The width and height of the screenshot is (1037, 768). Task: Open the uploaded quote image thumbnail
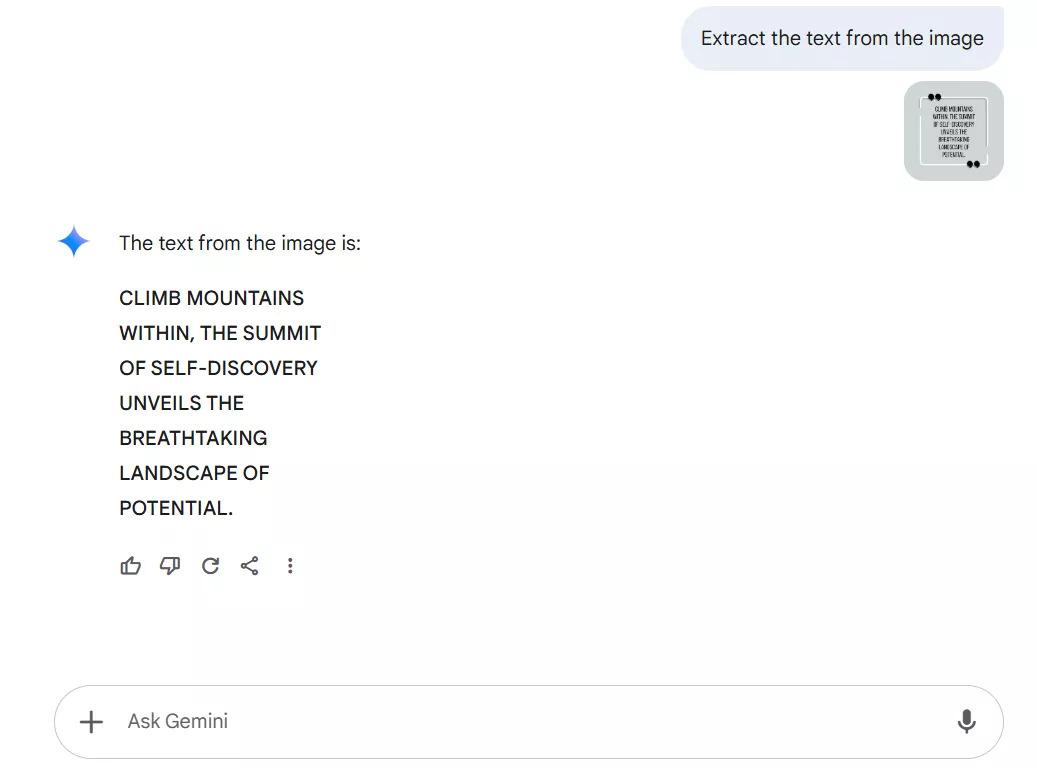[954, 131]
